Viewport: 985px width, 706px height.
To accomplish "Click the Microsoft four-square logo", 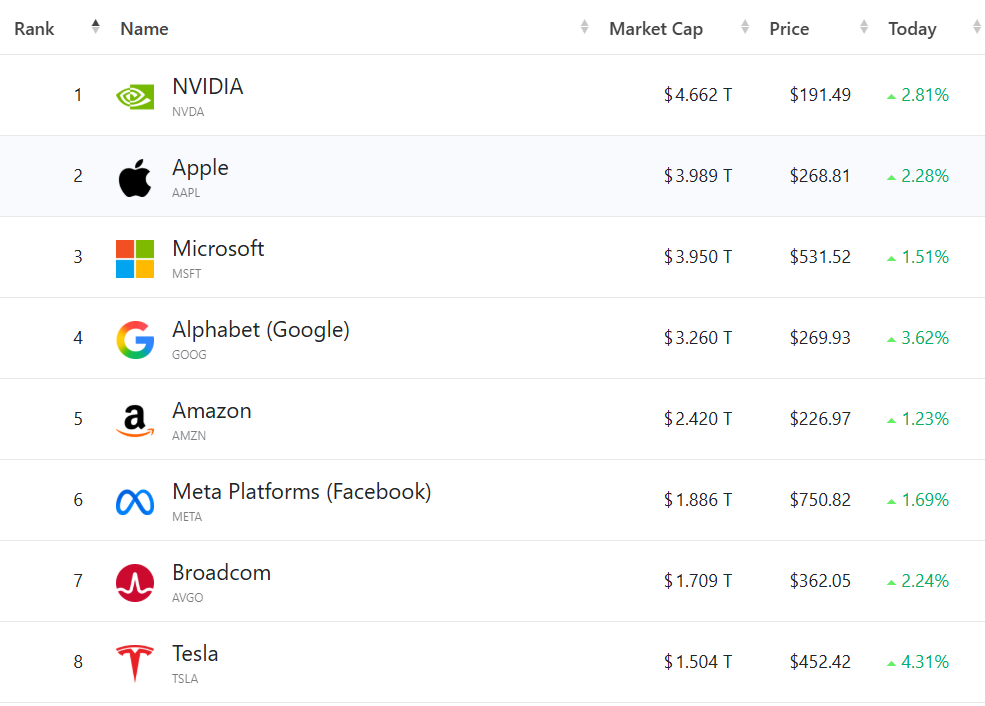I will (x=135, y=259).
